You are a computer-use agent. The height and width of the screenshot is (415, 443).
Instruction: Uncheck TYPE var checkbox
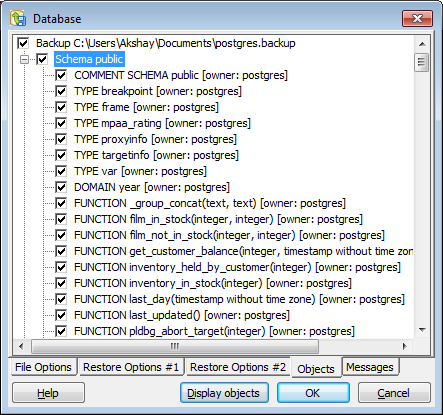61,171
